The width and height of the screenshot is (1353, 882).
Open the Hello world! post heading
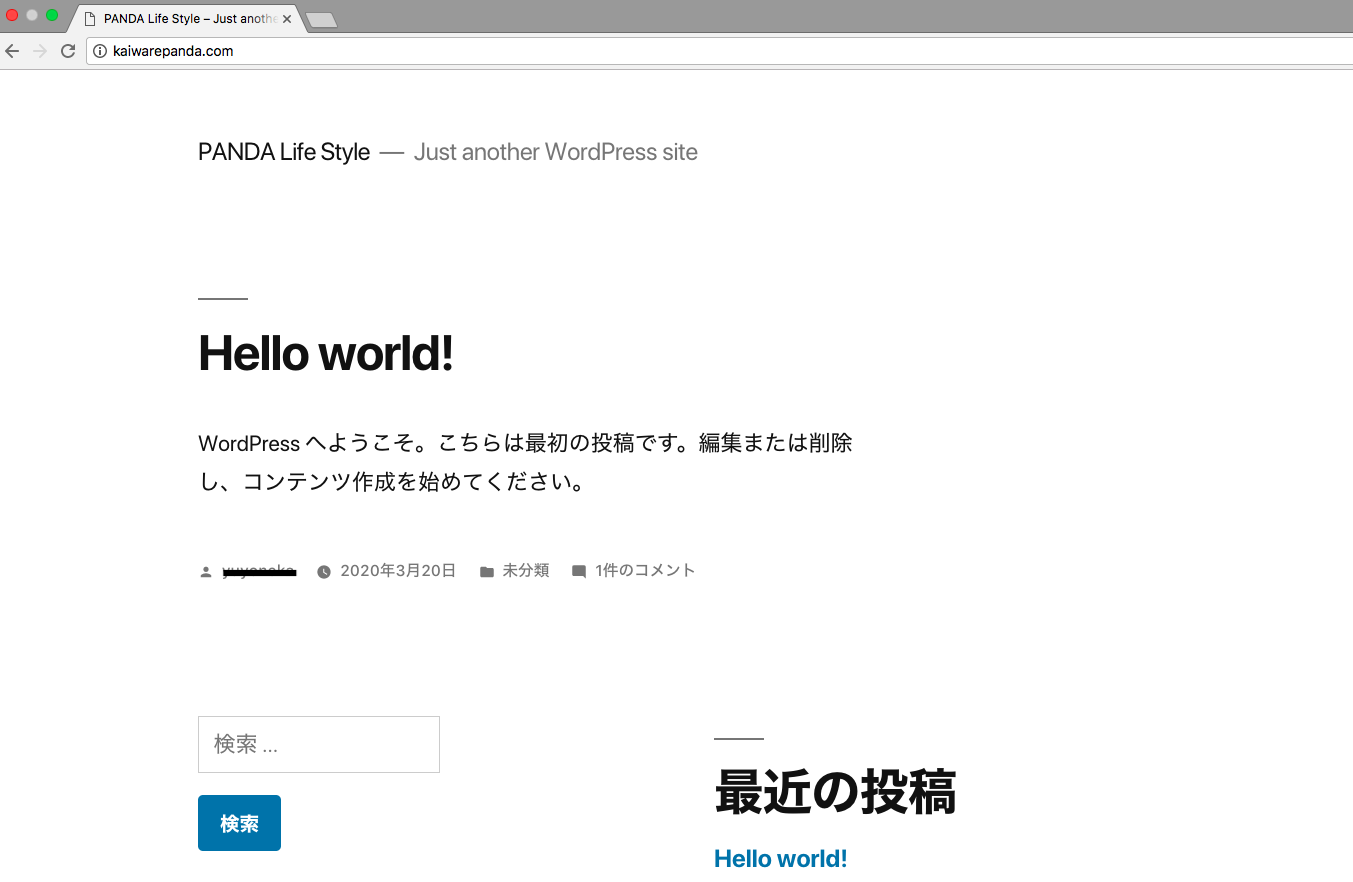tap(326, 353)
